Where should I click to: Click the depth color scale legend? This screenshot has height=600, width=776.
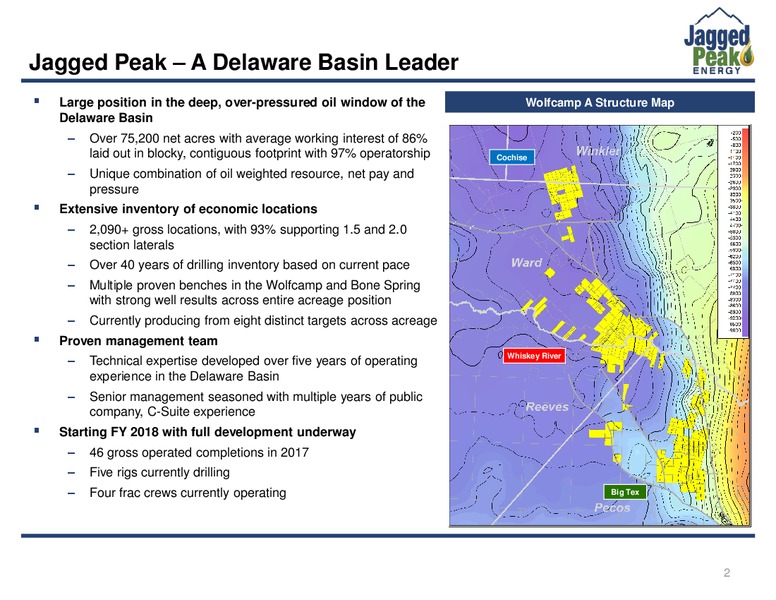coord(733,232)
